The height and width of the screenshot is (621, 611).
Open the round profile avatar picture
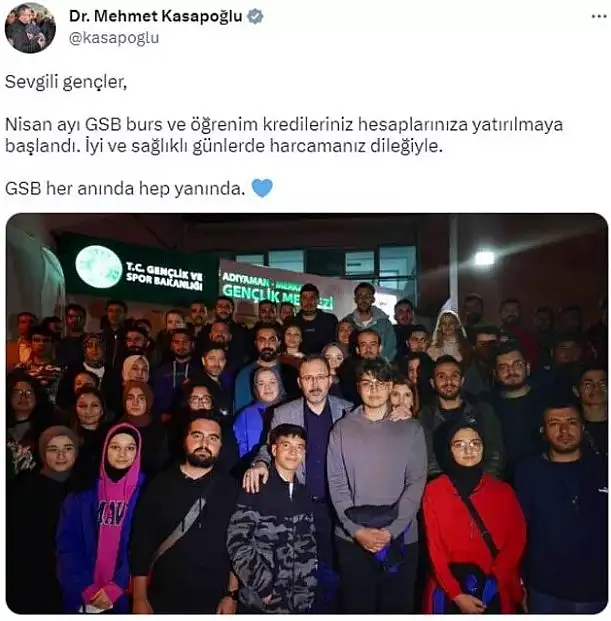[x=30, y=28]
